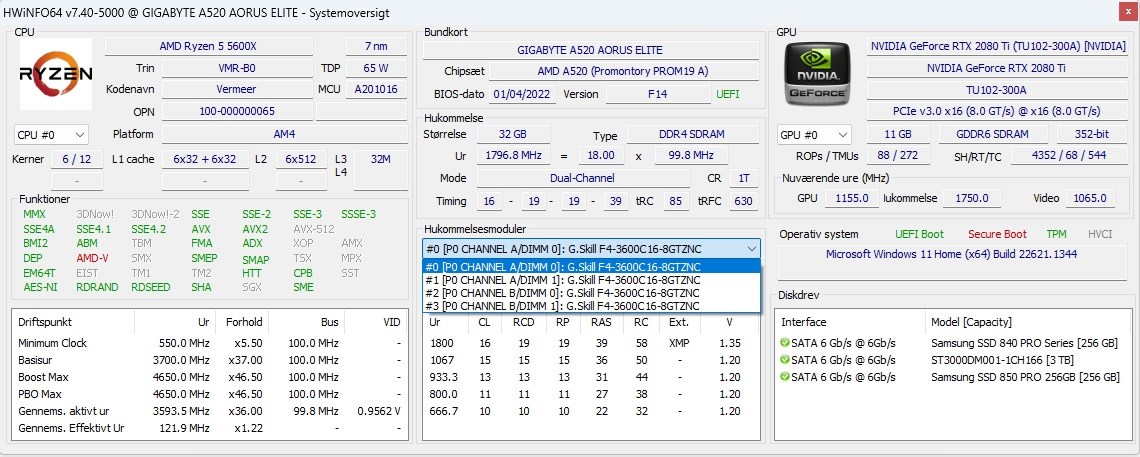Open the CPU #0 selector dropdown
1140x457 pixels.
[x=51, y=135]
